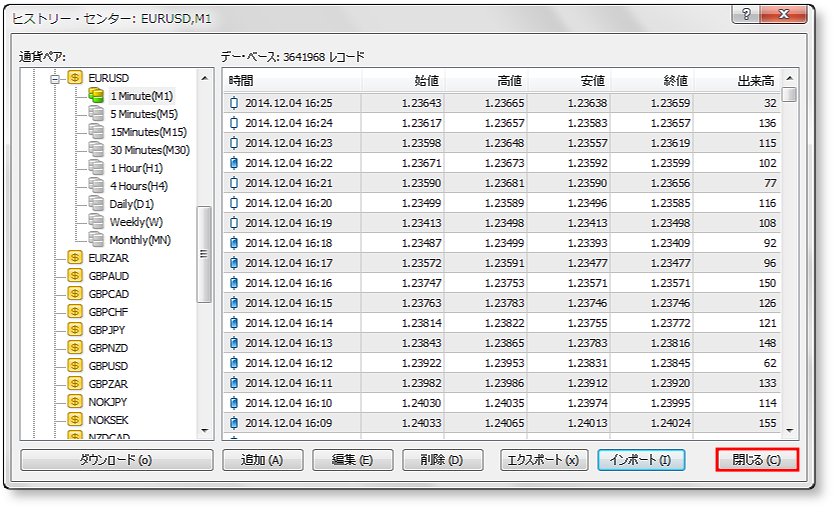Click the 30 Minutes(M30) database icon
833x507 pixels.
pyautogui.click(x=96, y=150)
